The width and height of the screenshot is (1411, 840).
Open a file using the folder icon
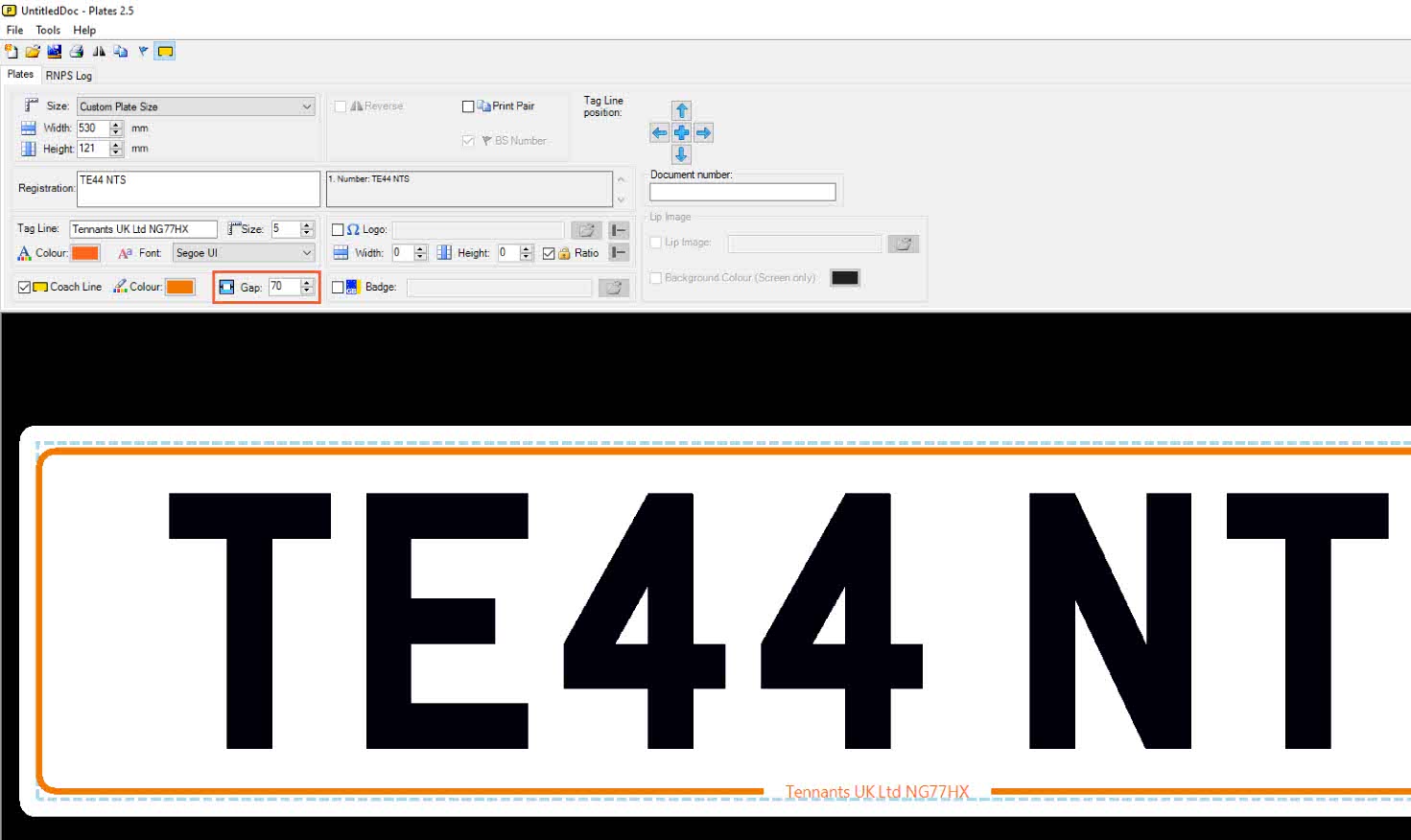[x=33, y=52]
